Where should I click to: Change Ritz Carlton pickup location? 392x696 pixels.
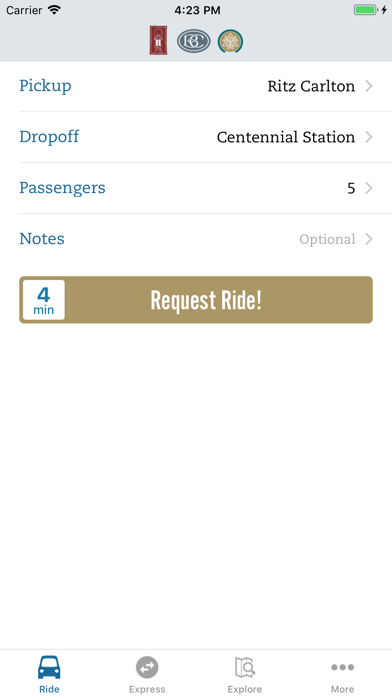click(311, 86)
